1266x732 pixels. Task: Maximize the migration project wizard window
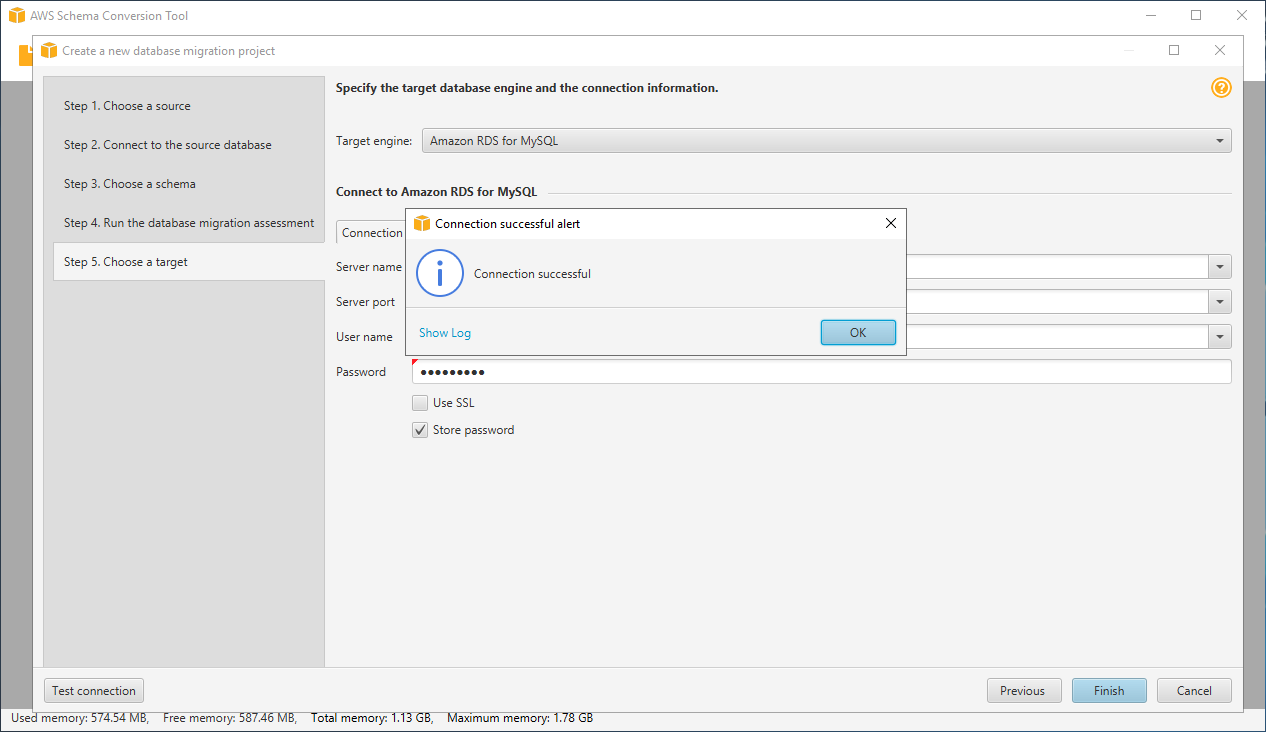click(x=1174, y=50)
